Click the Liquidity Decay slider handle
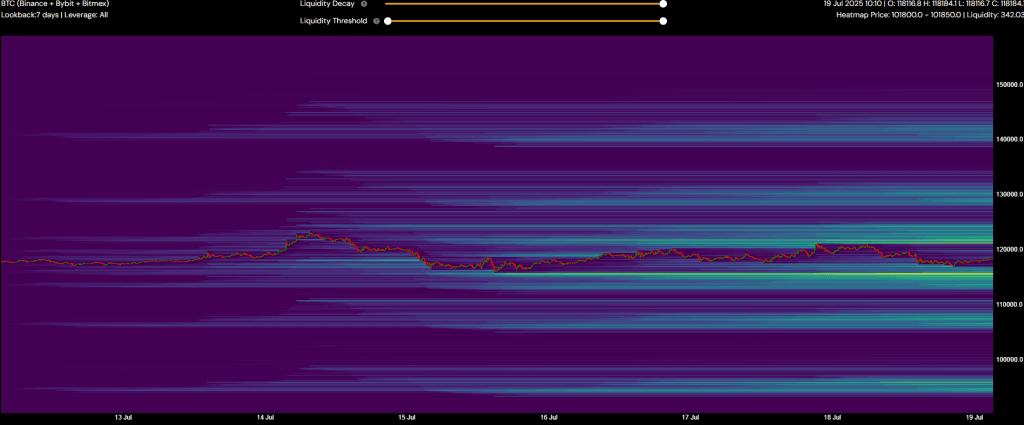 [663, 4]
